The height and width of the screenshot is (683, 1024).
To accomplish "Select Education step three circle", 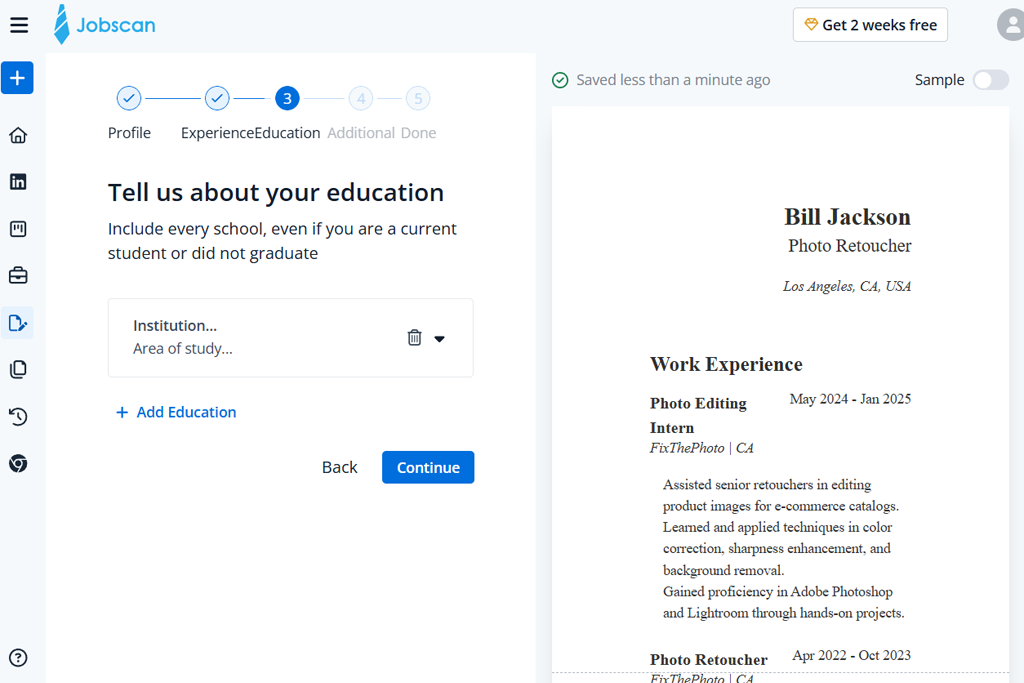I will pyautogui.click(x=287, y=99).
